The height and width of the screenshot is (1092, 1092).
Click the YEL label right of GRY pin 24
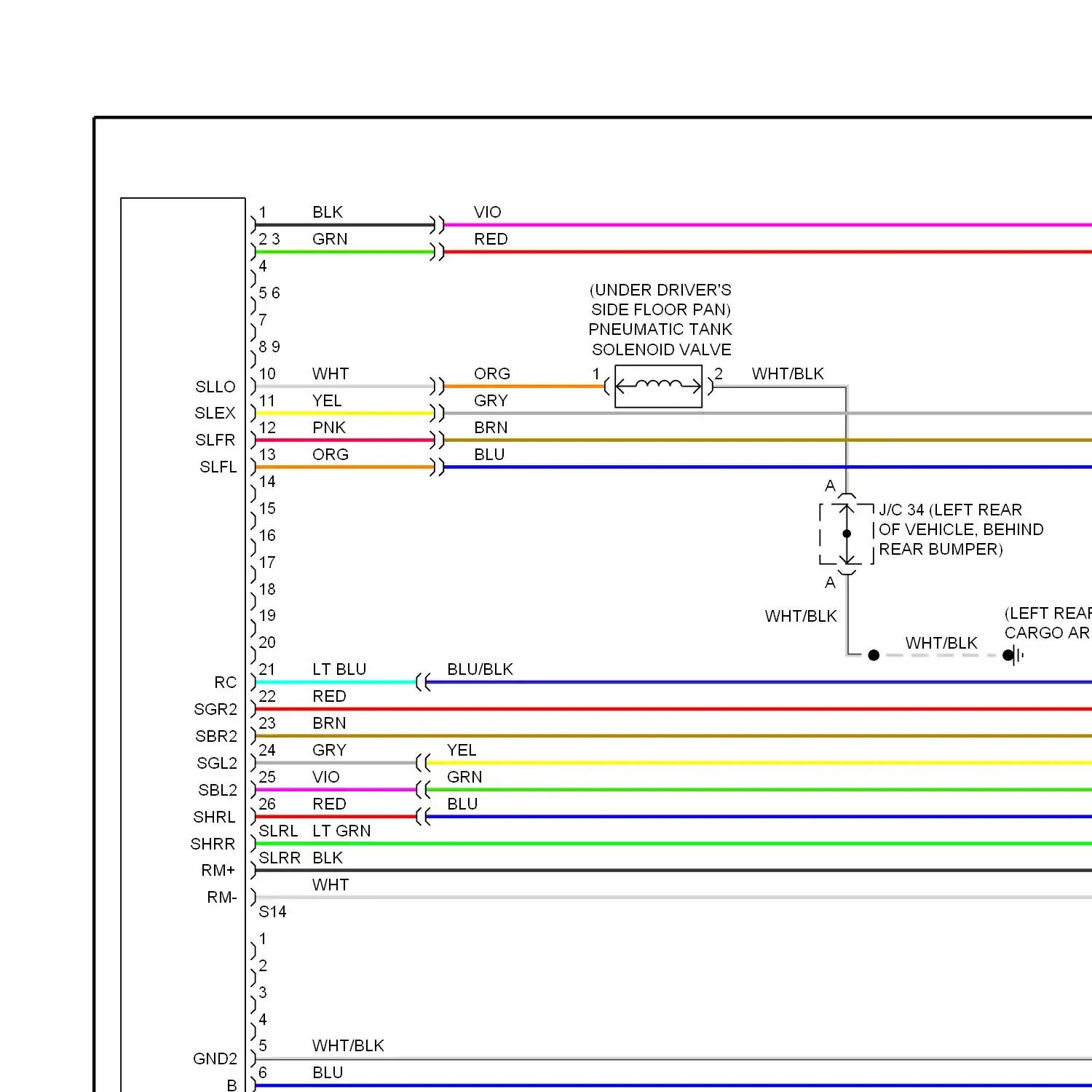click(462, 750)
